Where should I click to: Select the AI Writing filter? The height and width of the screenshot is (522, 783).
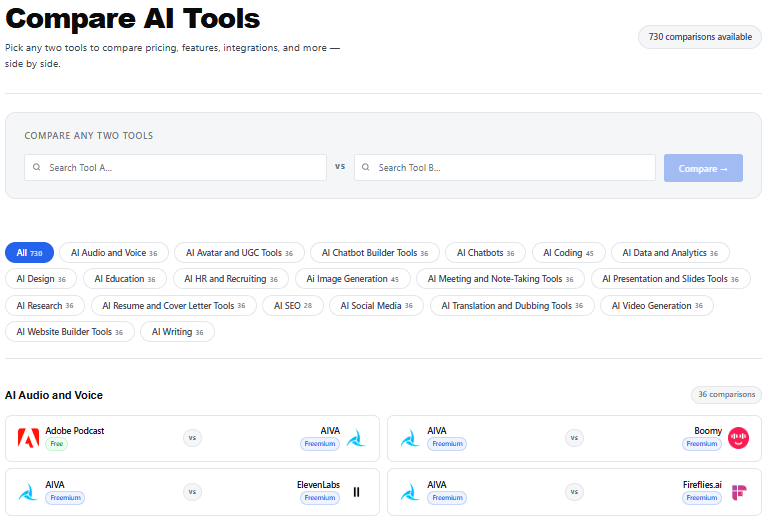tap(177, 332)
